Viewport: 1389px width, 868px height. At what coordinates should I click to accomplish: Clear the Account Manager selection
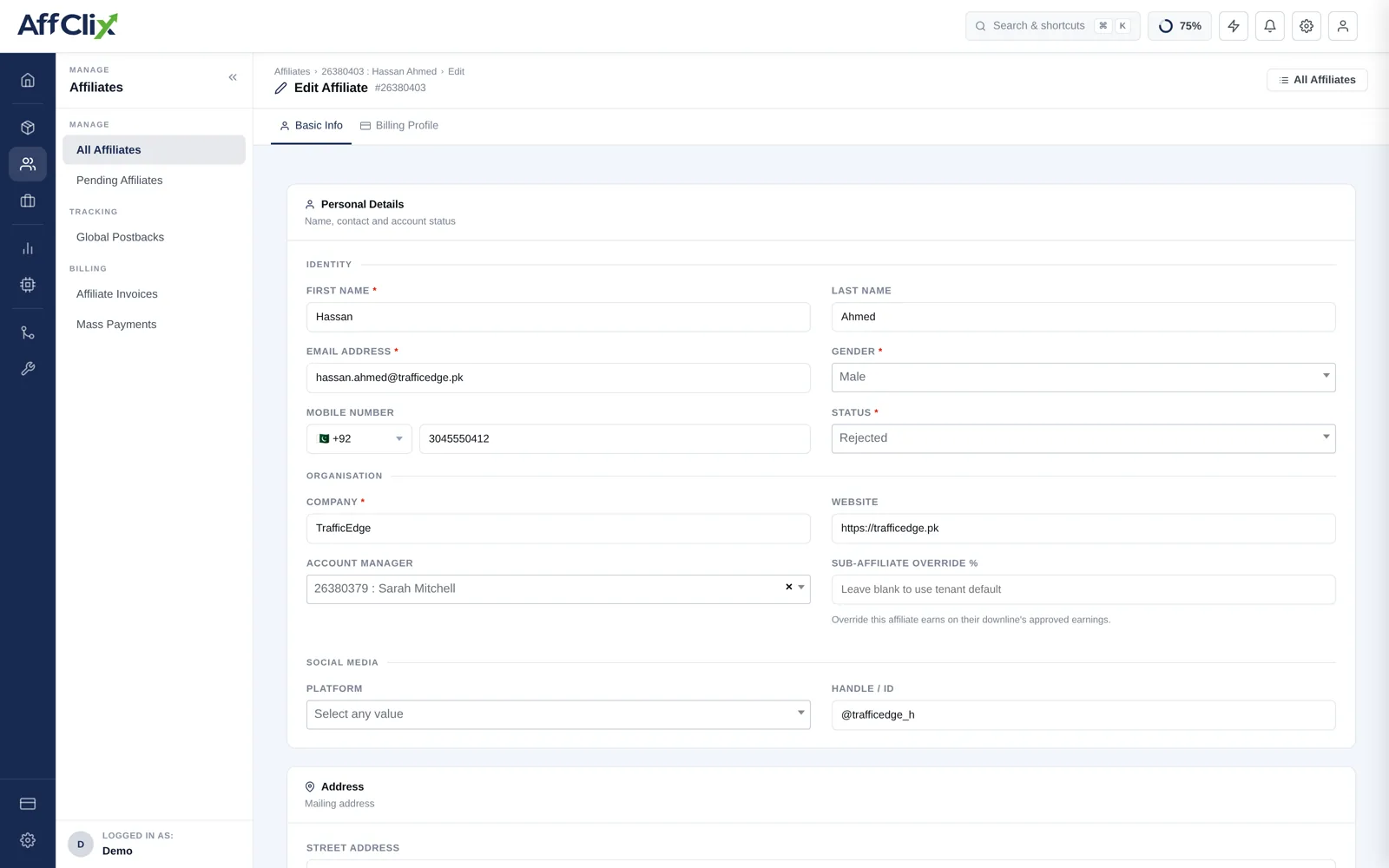[789, 587]
